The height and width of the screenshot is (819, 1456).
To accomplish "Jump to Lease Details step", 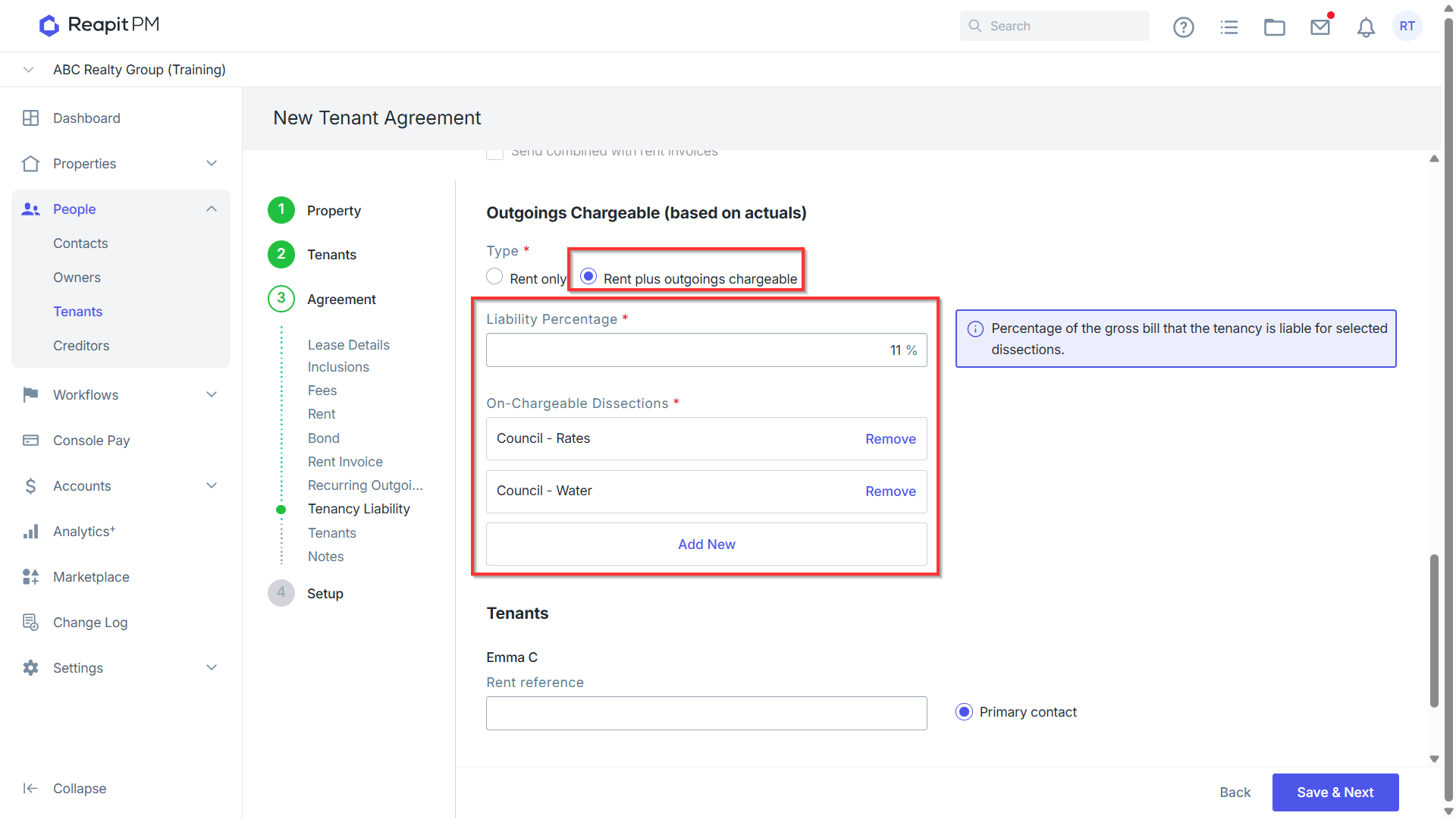I will (x=348, y=345).
